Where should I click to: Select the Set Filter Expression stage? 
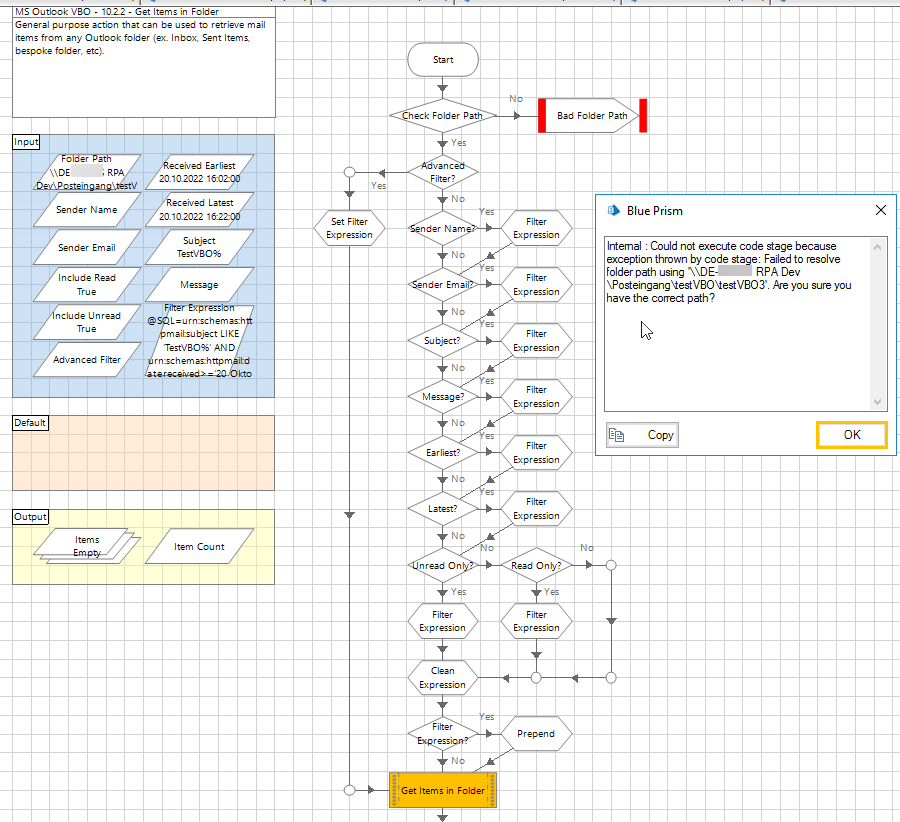pyautogui.click(x=349, y=228)
